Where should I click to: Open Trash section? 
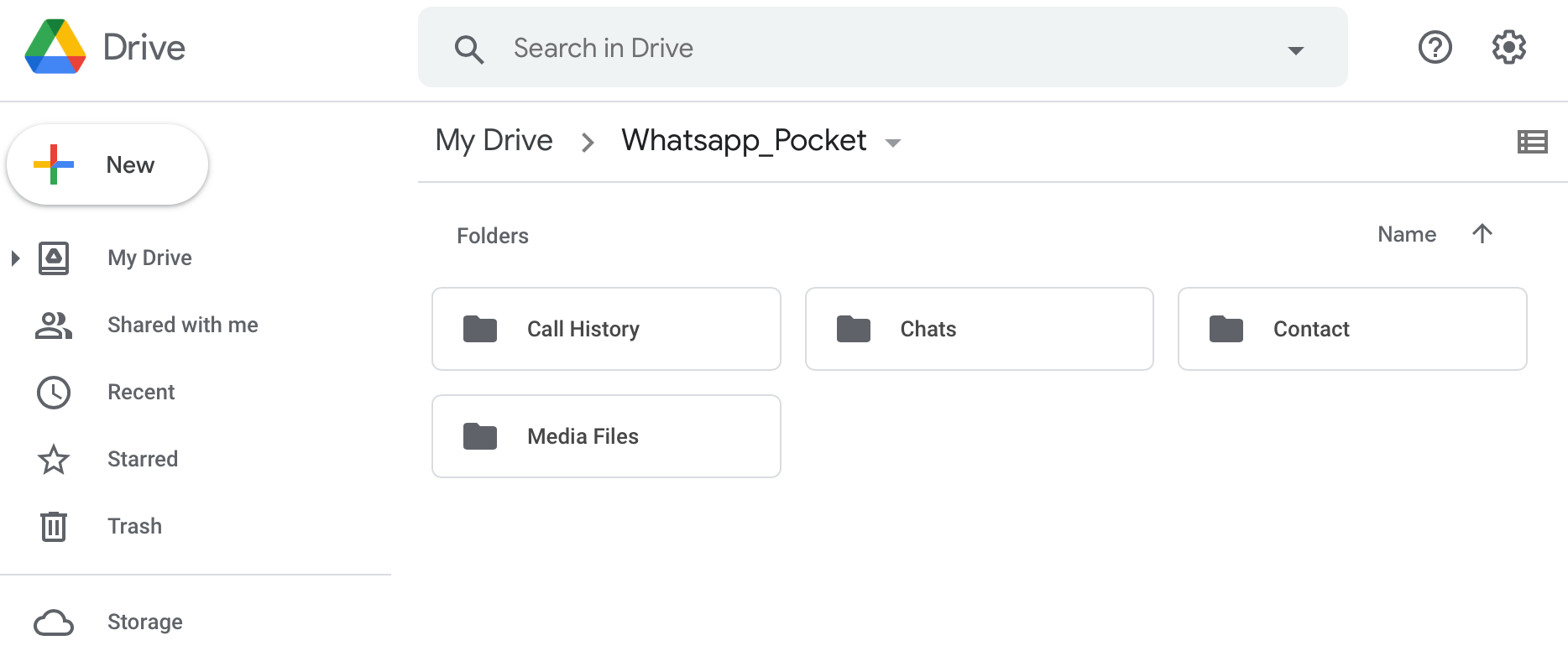point(134,526)
